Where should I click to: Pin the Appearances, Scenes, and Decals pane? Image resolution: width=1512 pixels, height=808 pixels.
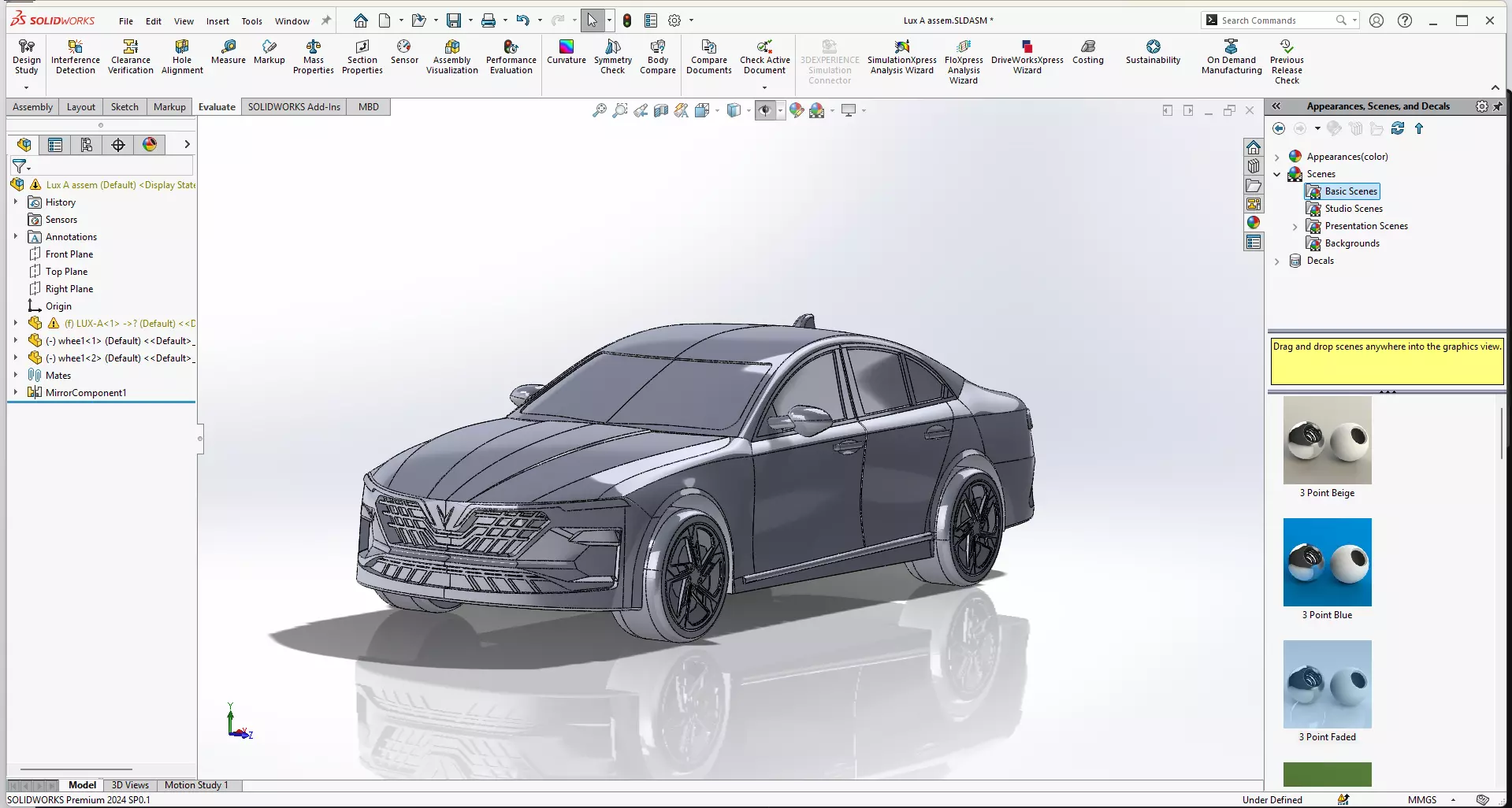(x=1498, y=106)
